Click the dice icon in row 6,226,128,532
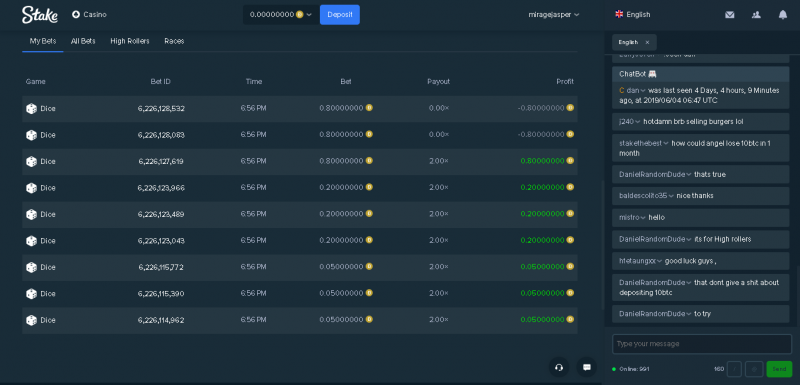 [x=32, y=109]
